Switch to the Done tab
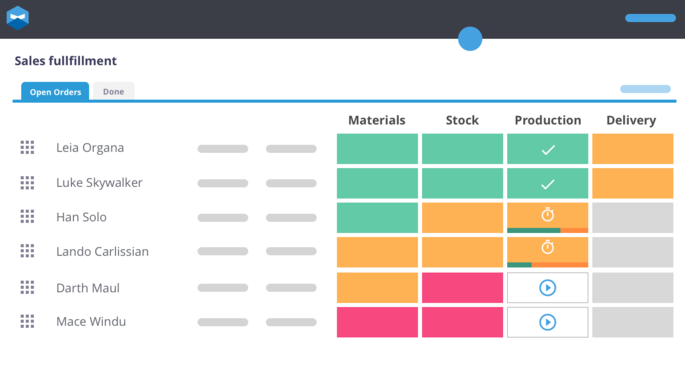Viewport: 685px width, 386px height. [x=114, y=92]
